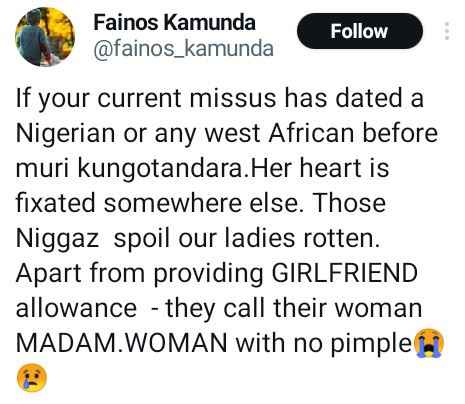Open the @fainos_kamunda handle link

183,49
